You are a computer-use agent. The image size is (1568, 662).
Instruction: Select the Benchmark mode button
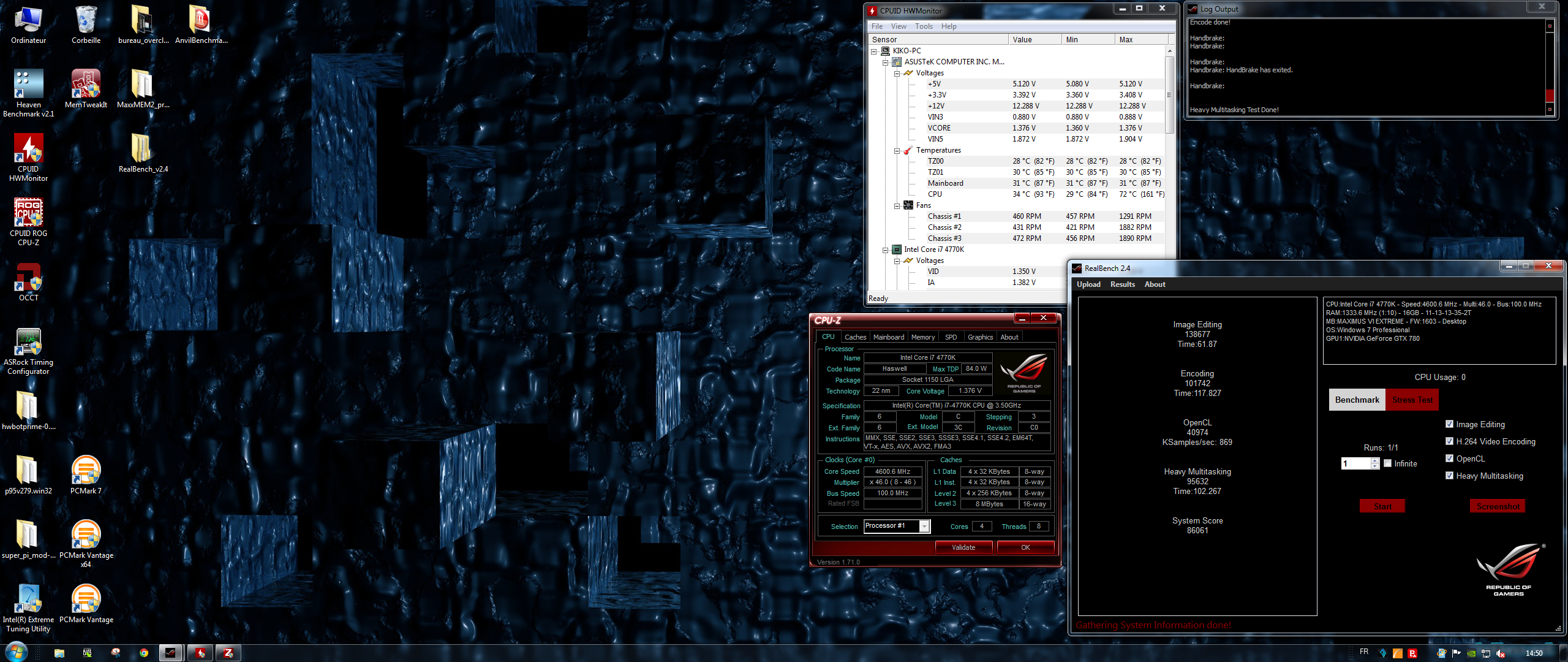1357,400
